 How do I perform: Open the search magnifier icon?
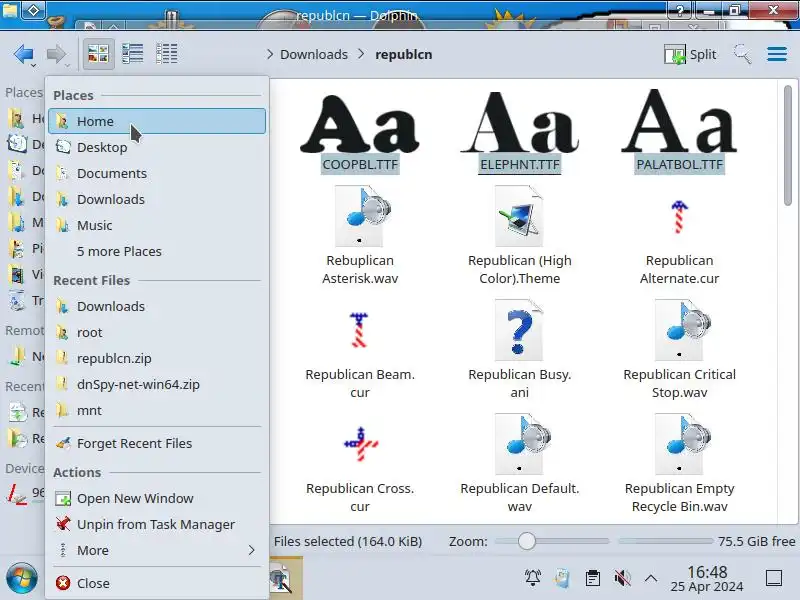click(742, 54)
